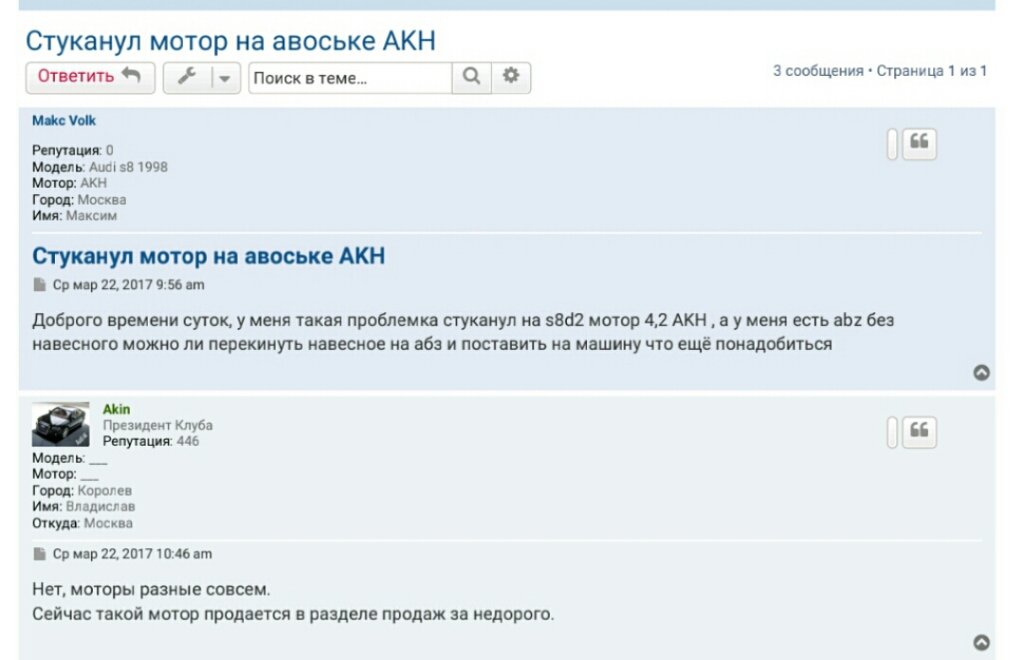This screenshot has width=1024, height=660.
Task: Jump to top from Akin's post
Action: pos(981,642)
